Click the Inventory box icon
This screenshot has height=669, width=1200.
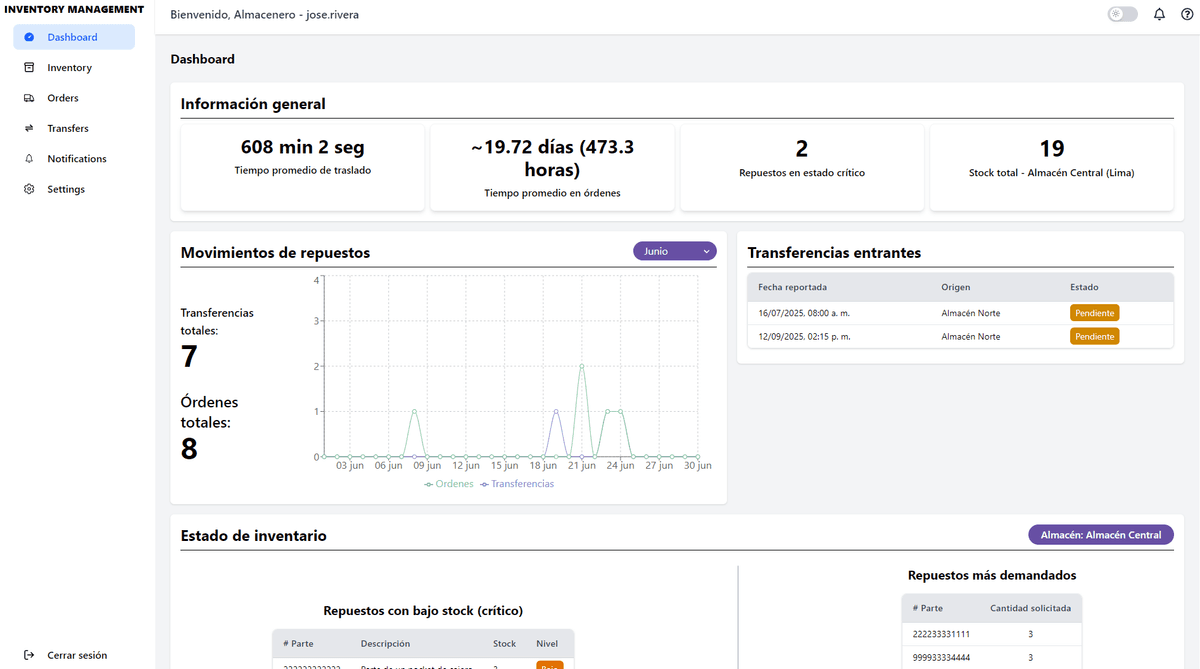[29, 68]
